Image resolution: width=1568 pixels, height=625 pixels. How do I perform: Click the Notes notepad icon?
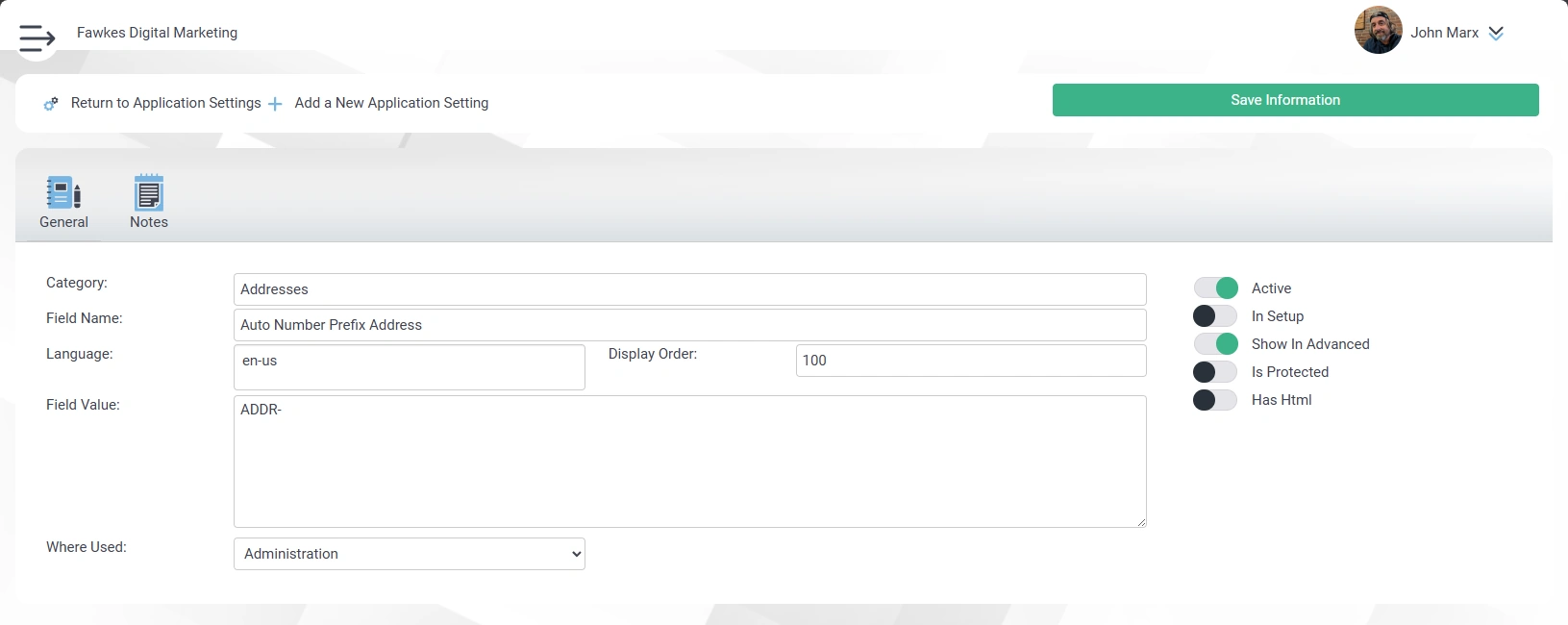tap(148, 192)
